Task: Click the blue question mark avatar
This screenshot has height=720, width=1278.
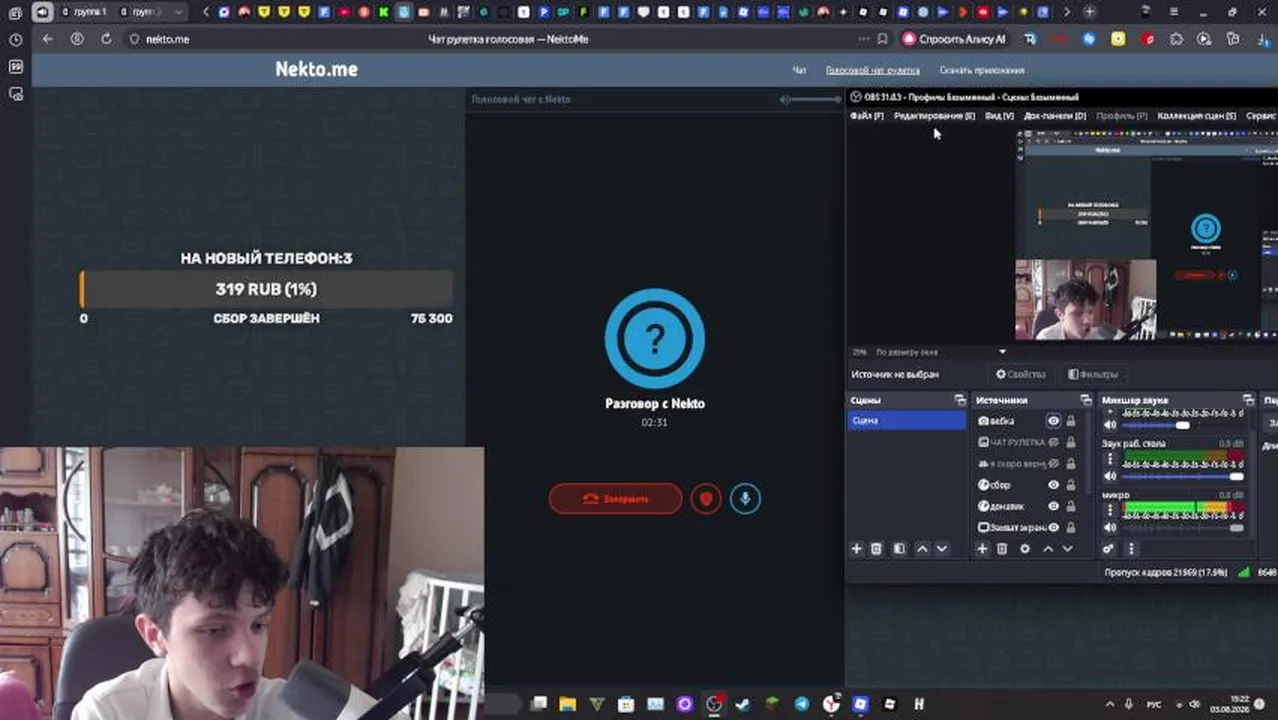Action: (655, 339)
